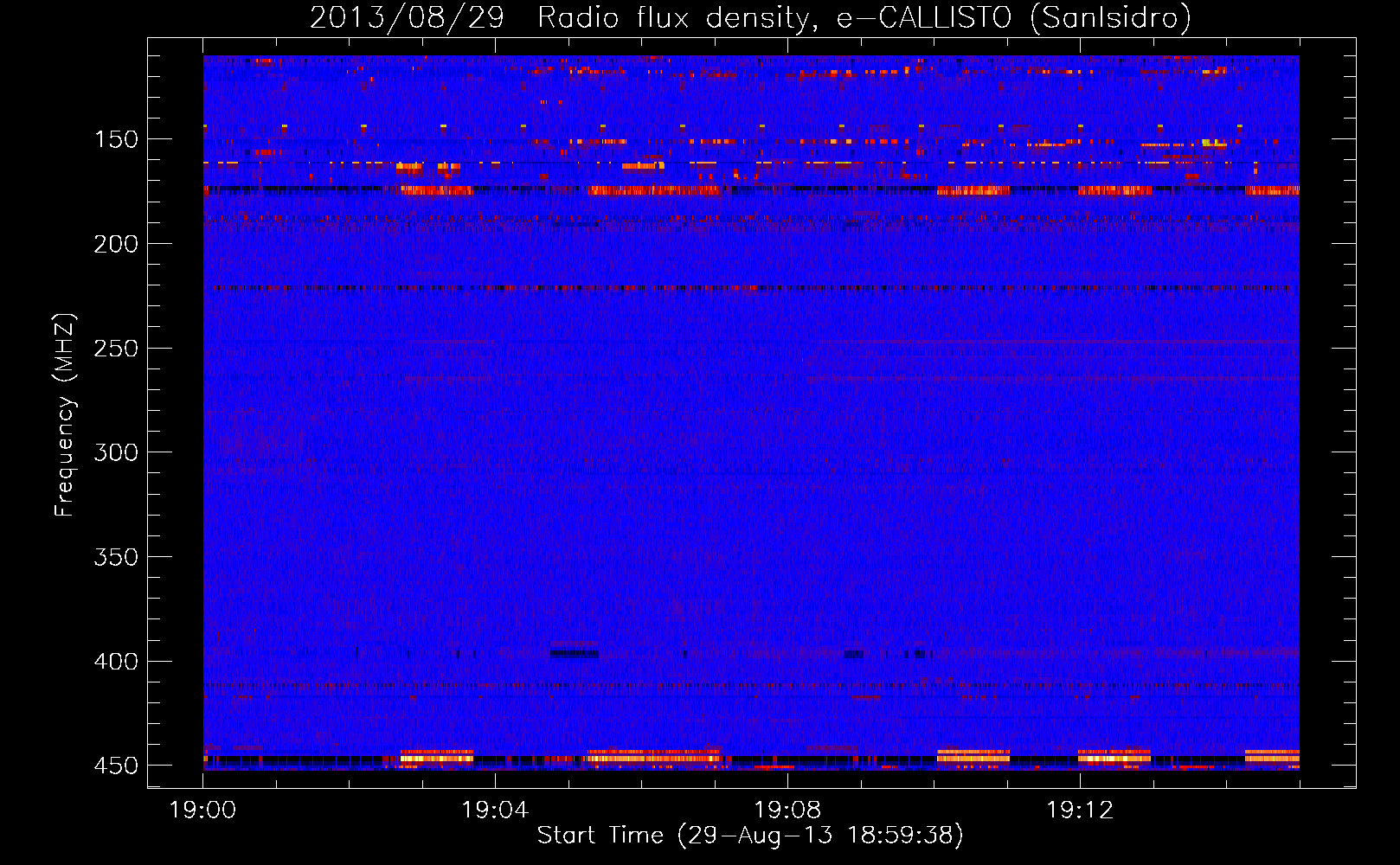This screenshot has height=865, width=1400.
Task: Click the bright burst at 450 MHz near 19:10:30
Action: pos(973,758)
